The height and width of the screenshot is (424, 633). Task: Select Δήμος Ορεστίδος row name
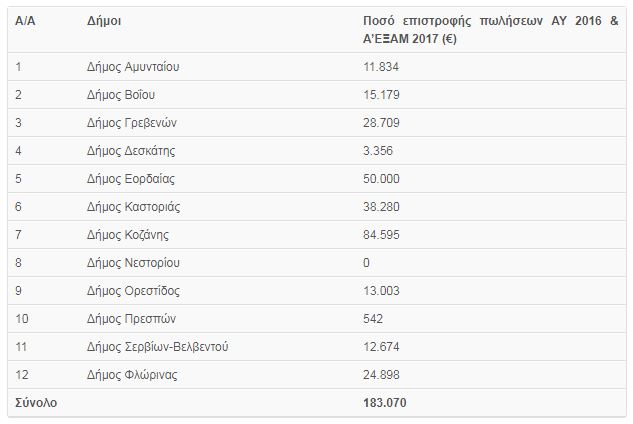pos(133,291)
